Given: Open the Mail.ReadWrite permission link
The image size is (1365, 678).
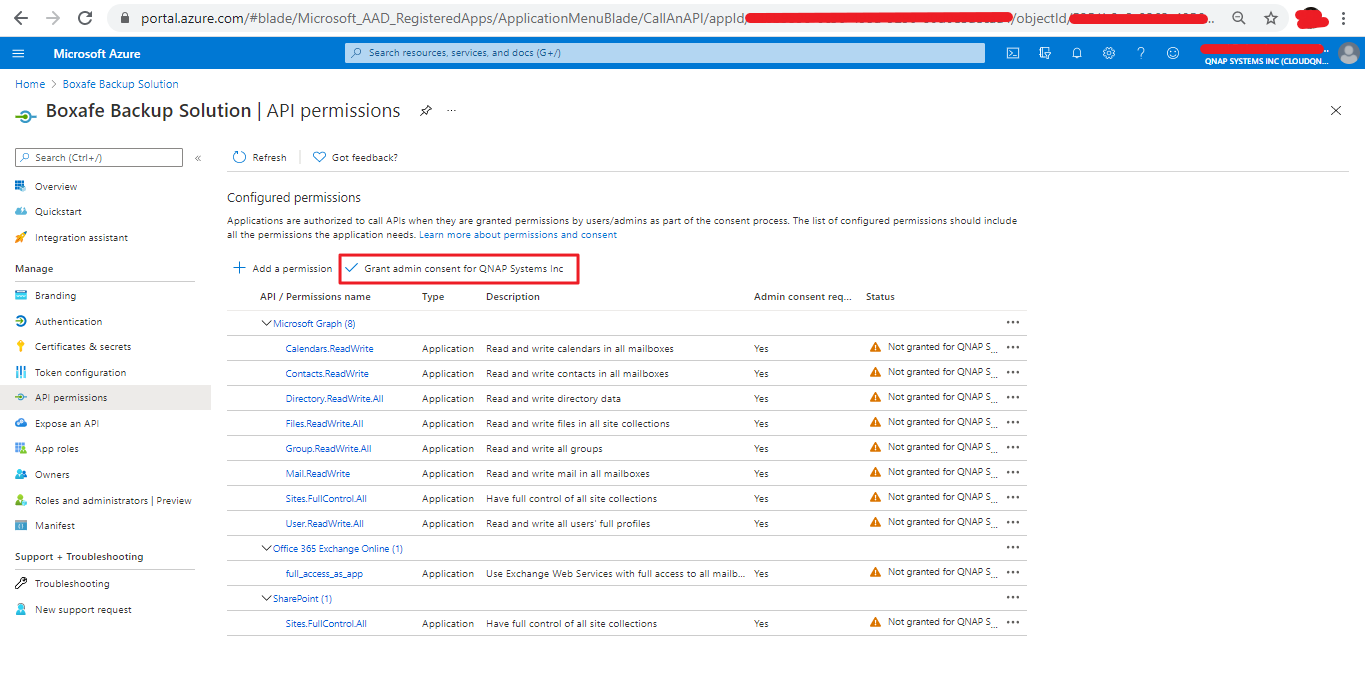Looking at the screenshot, I should (x=317, y=474).
